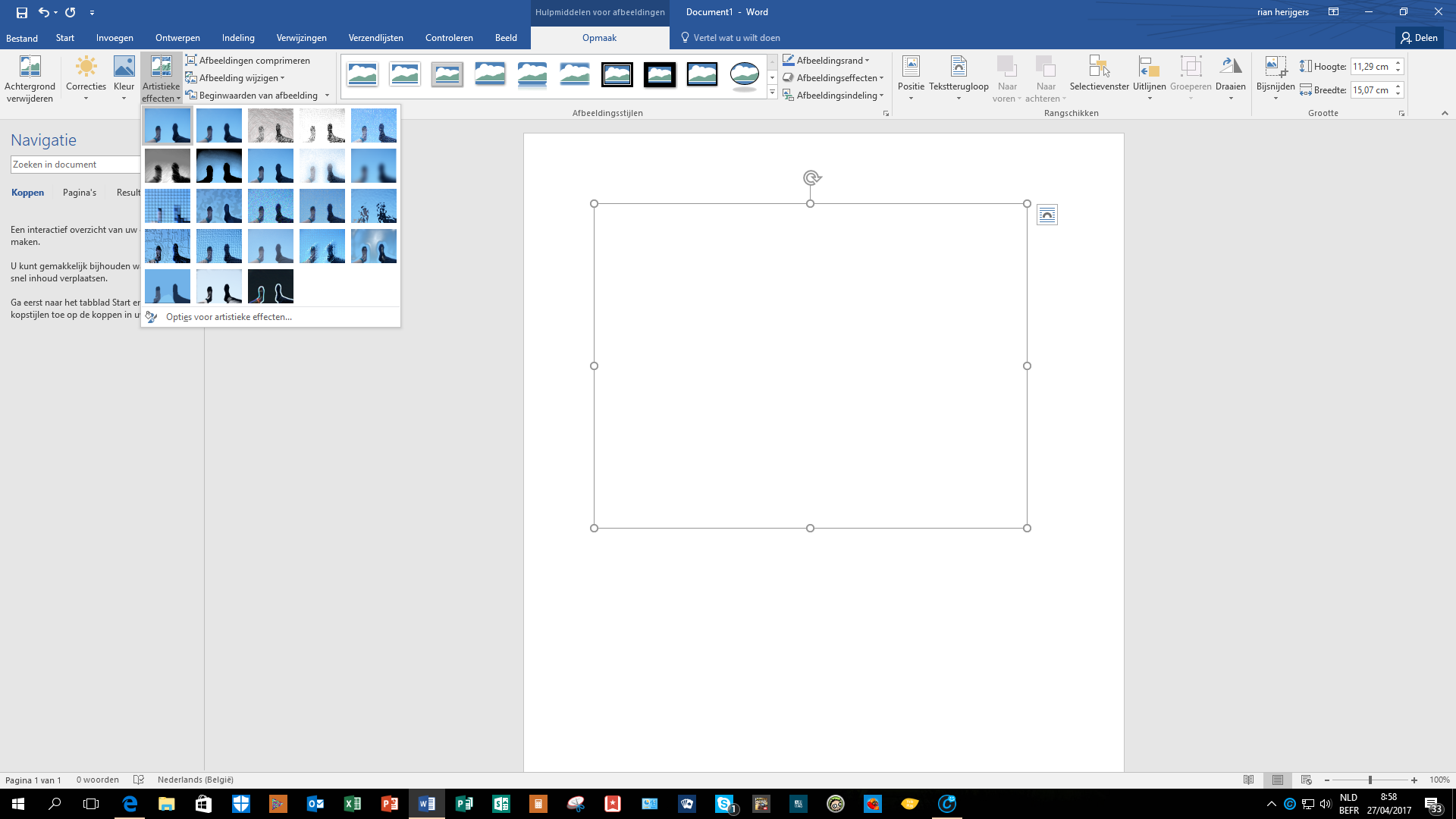Click layout options icon beside picture
This screenshot has width=1456, height=819.
[x=1047, y=215]
